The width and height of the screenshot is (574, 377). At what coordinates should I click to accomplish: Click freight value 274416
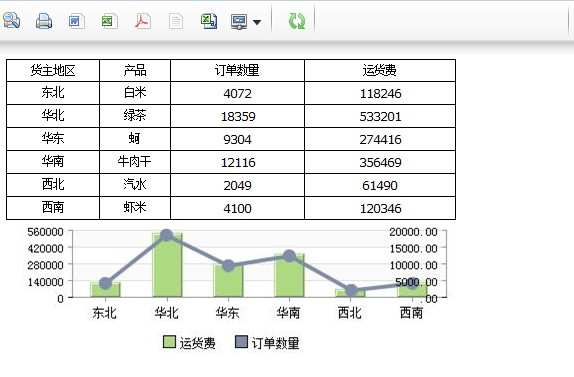coord(380,139)
